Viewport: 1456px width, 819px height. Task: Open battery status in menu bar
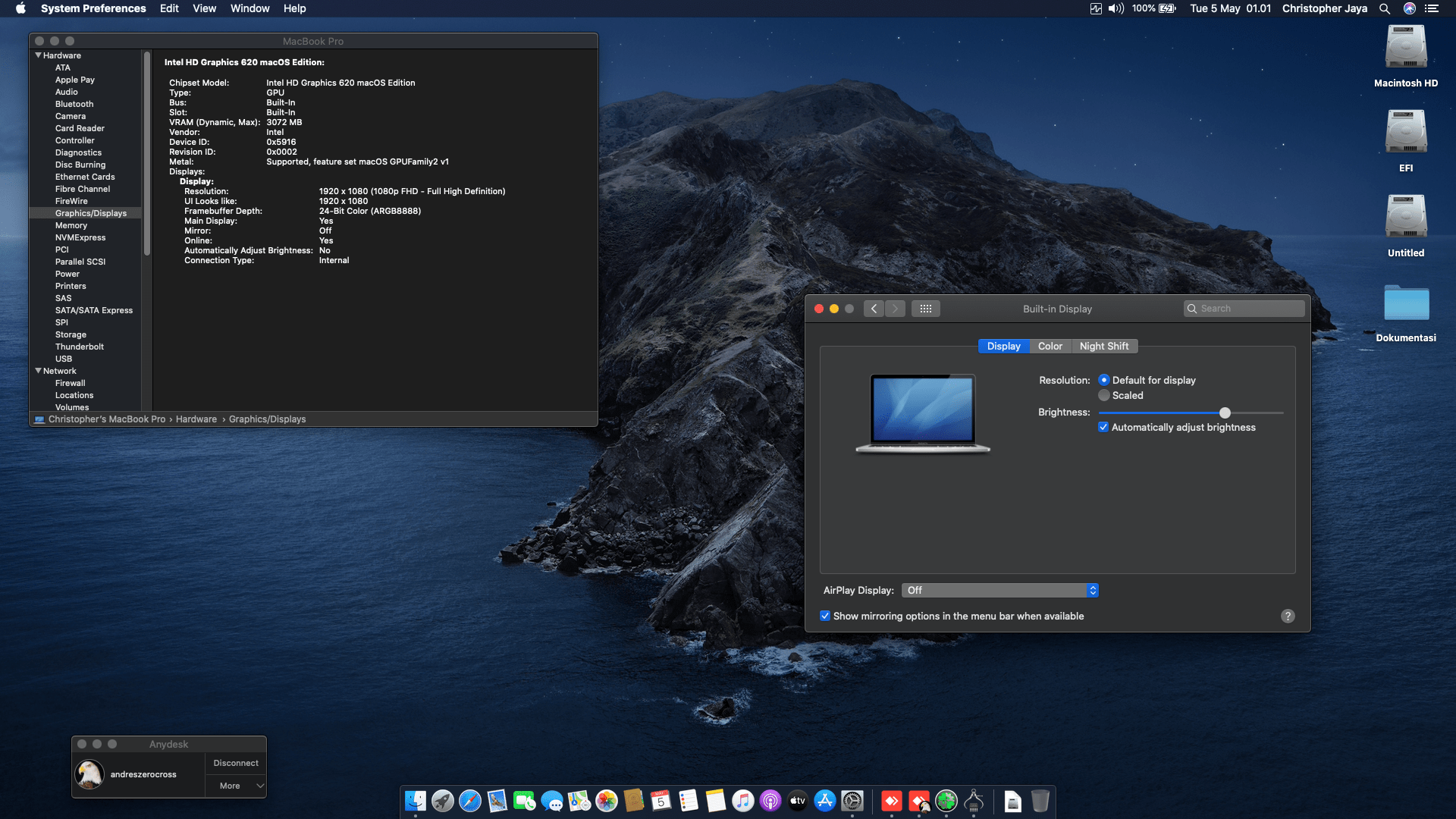1153,8
